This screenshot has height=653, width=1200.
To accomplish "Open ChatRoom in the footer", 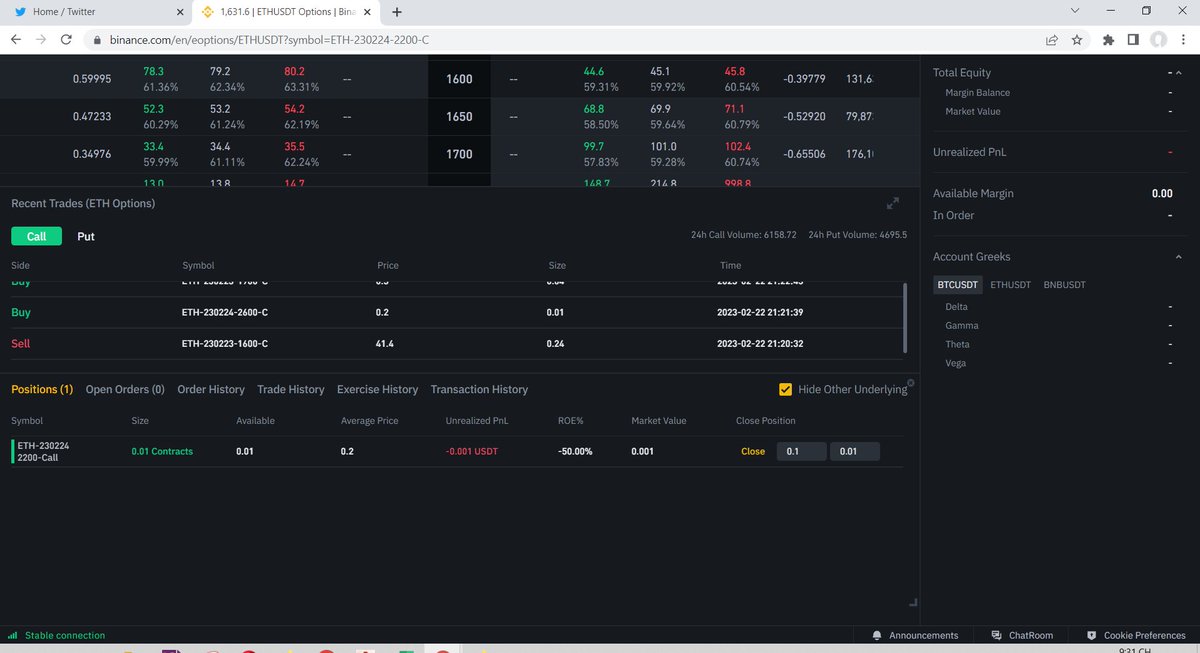I will coord(1031,636).
